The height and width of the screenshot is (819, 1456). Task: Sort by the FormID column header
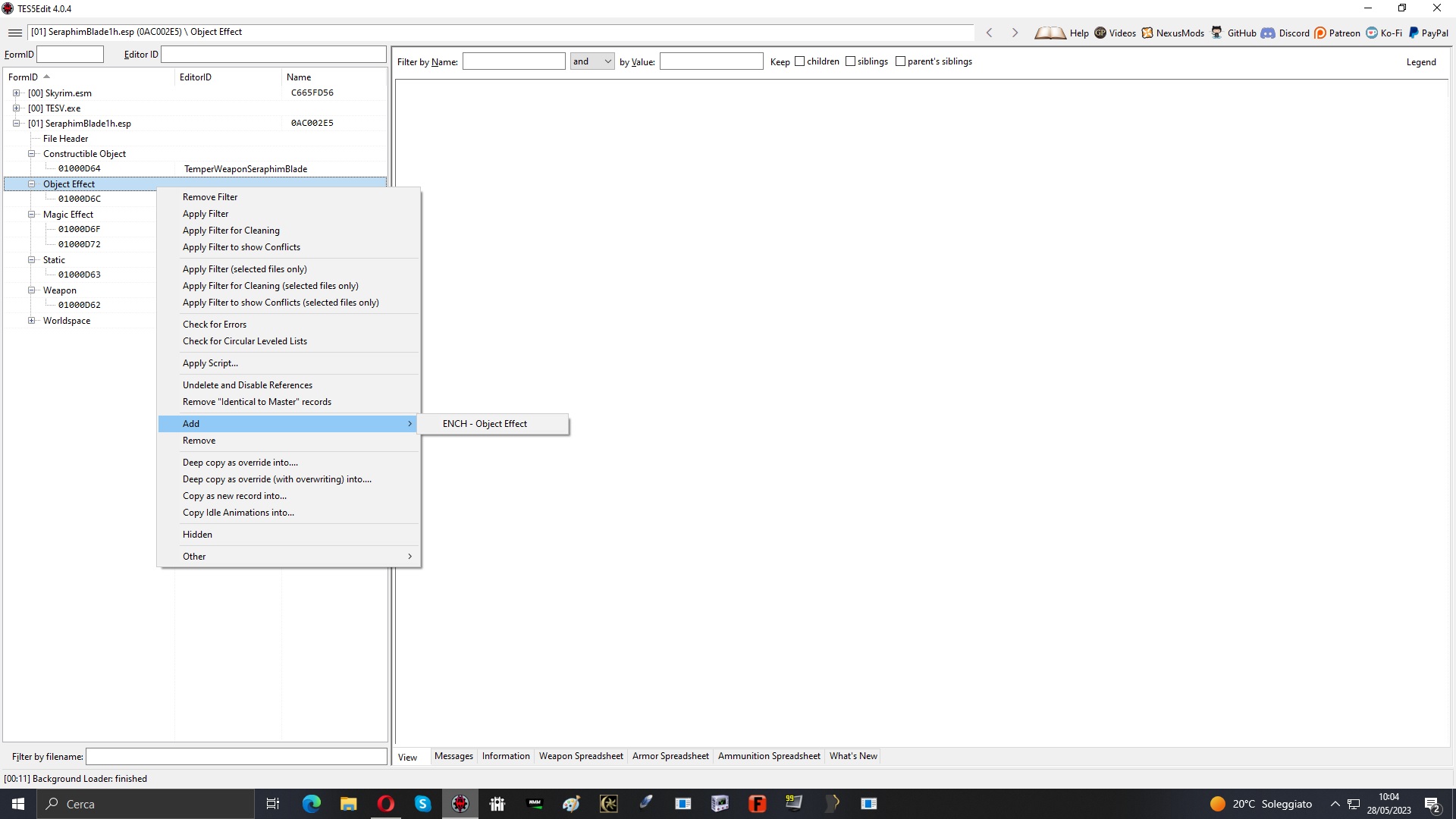89,77
